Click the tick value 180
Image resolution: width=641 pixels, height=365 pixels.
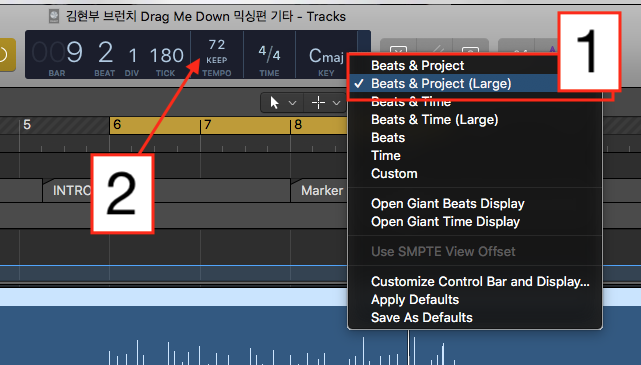(166, 56)
